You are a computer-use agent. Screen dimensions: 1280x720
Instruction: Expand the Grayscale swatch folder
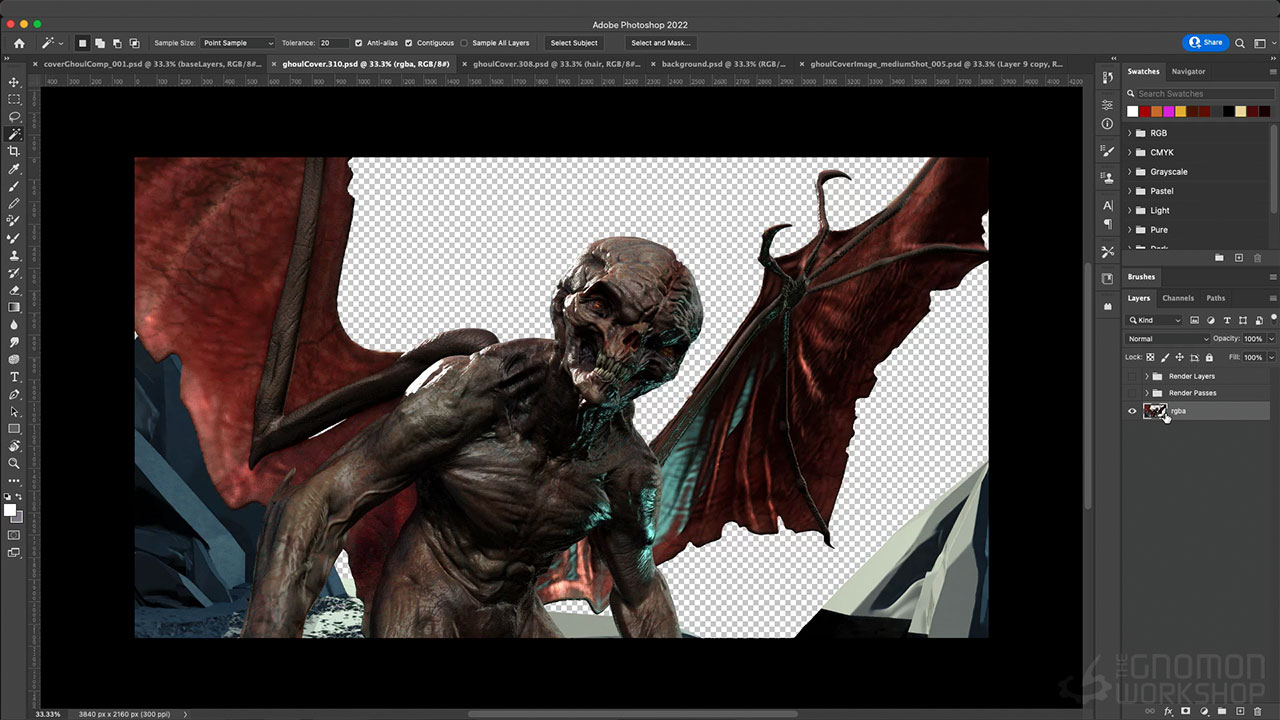(x=1130, y=172)
